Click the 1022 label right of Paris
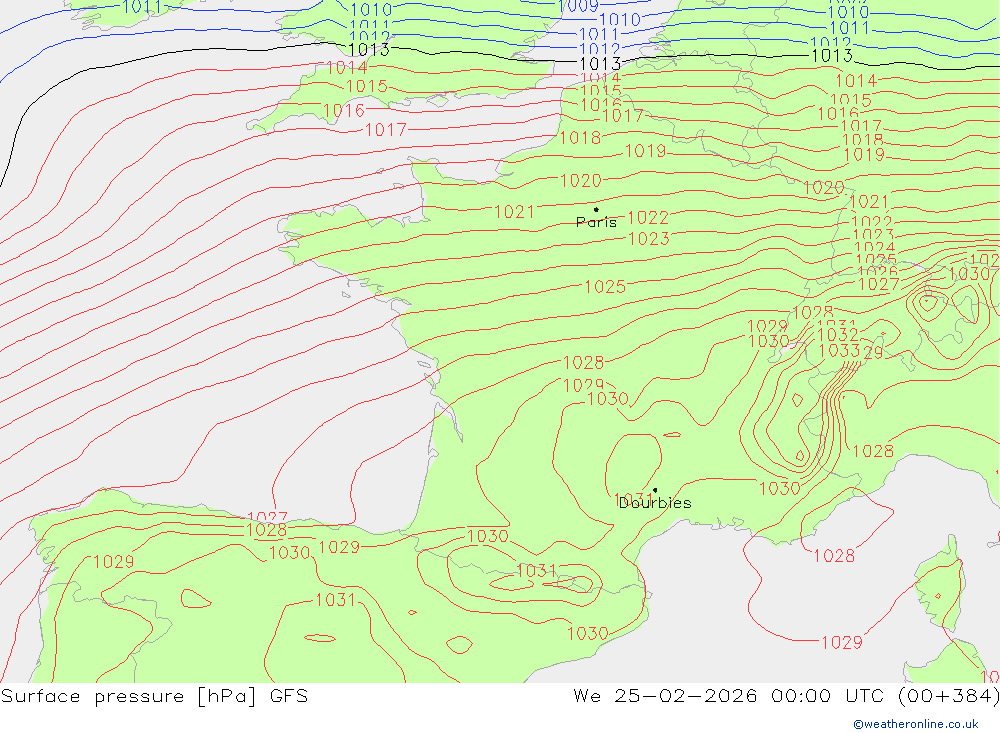1000x733 pixels. pos(648,218)
